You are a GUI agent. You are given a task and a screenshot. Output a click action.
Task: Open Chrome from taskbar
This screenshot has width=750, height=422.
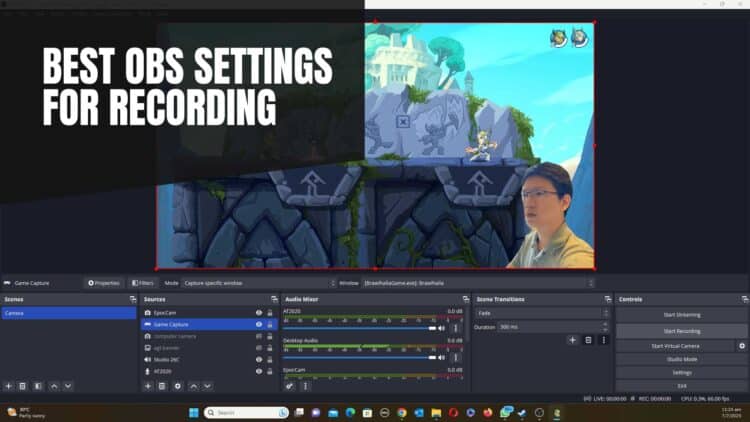(402, 413)
